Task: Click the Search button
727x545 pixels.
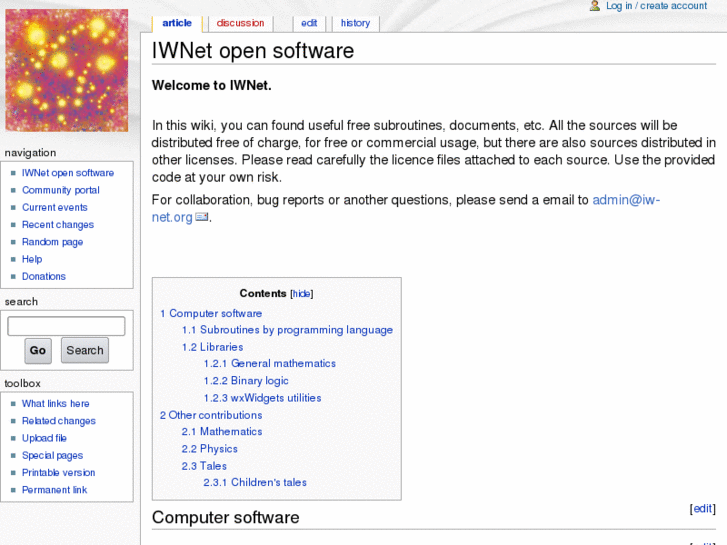Action: tap(85, 350)
